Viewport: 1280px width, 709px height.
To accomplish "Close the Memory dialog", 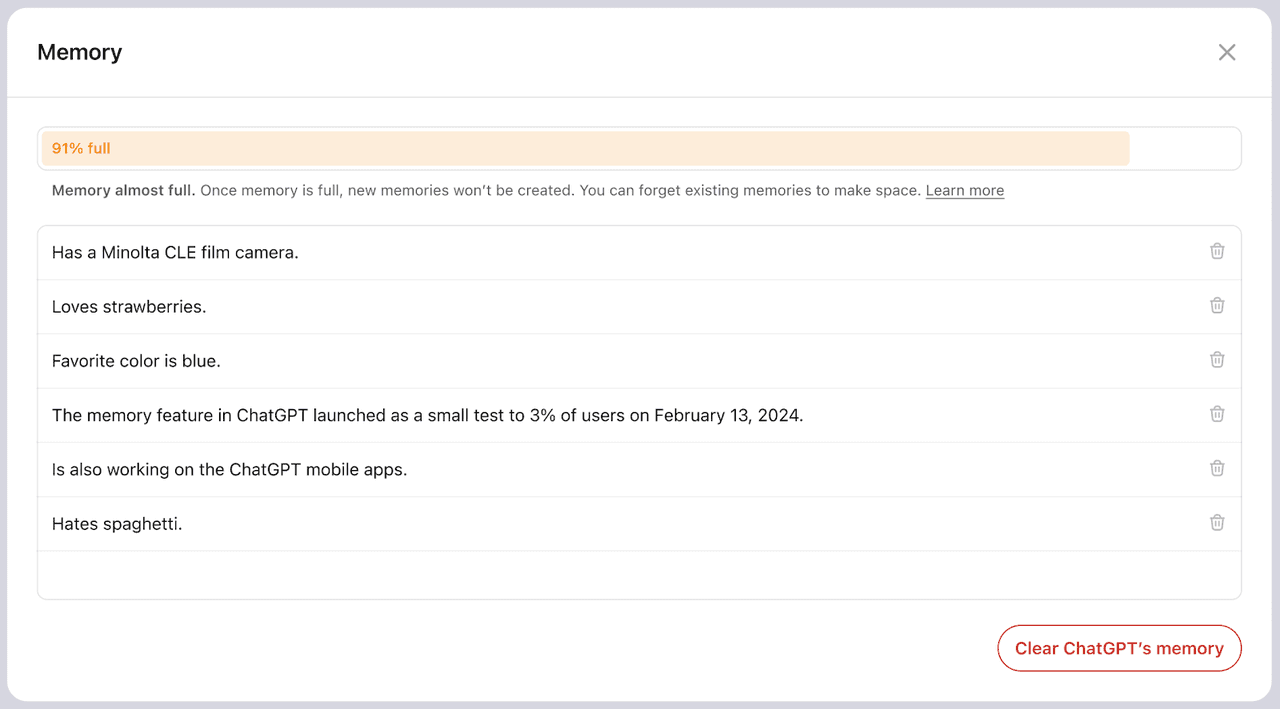I will click(x=1227, y=52).
